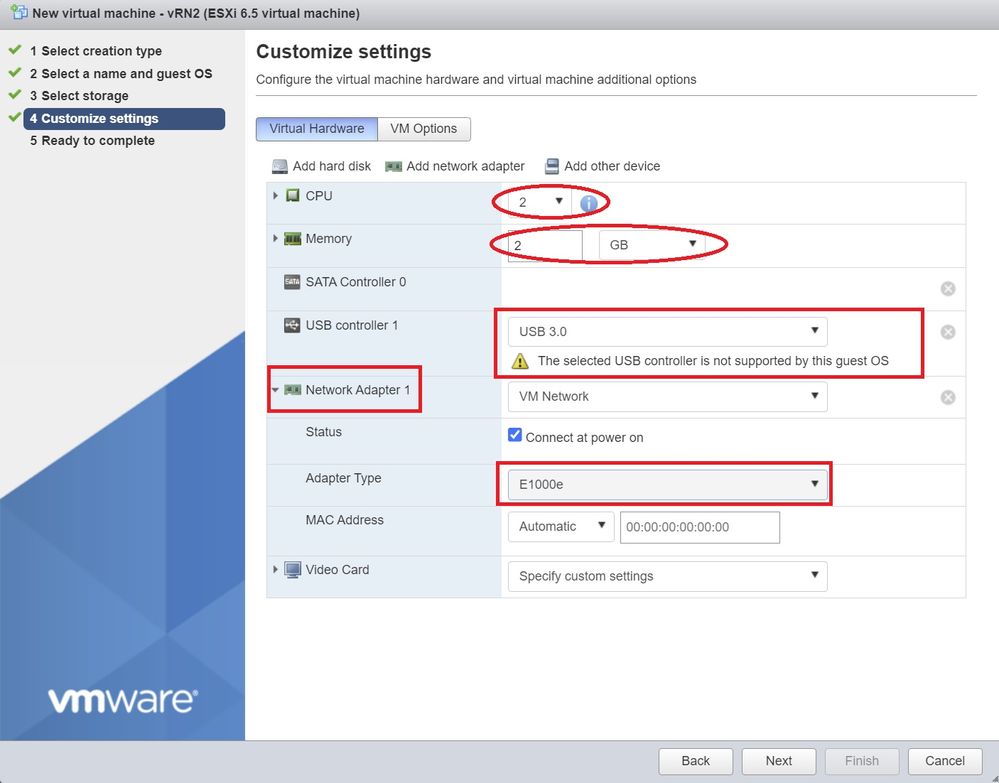Viewport: 999px width, 783px height.
Task: Expand the Video Card settings row
Action: pyautogui.click(x=275, y=570)
